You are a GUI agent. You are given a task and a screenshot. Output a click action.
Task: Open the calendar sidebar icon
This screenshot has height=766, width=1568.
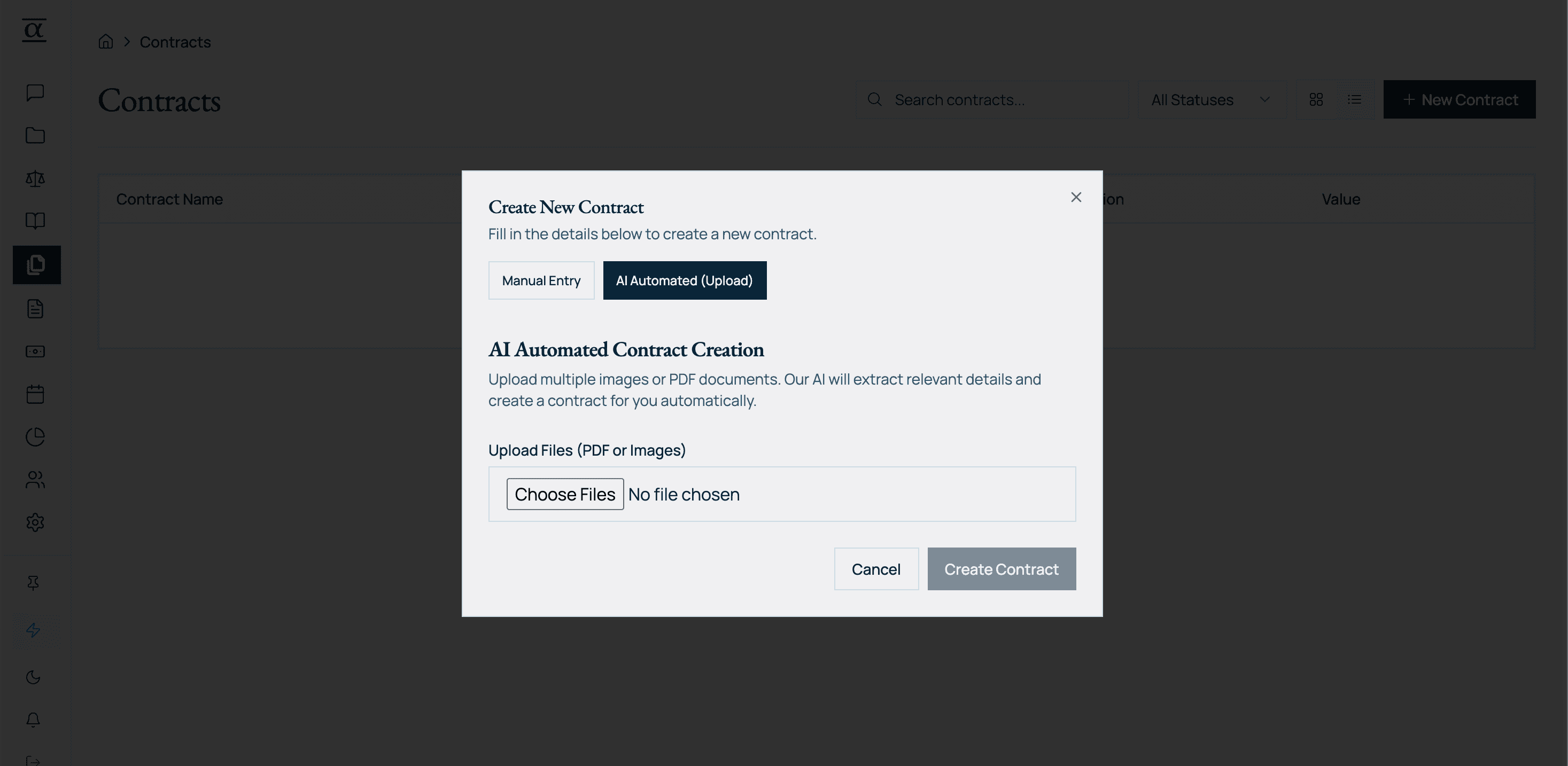pos(35,394)
